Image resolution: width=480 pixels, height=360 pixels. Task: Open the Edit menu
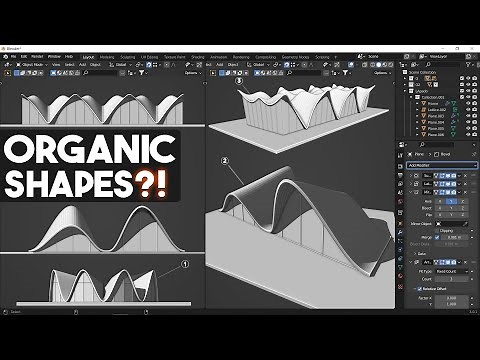[24, 57]
